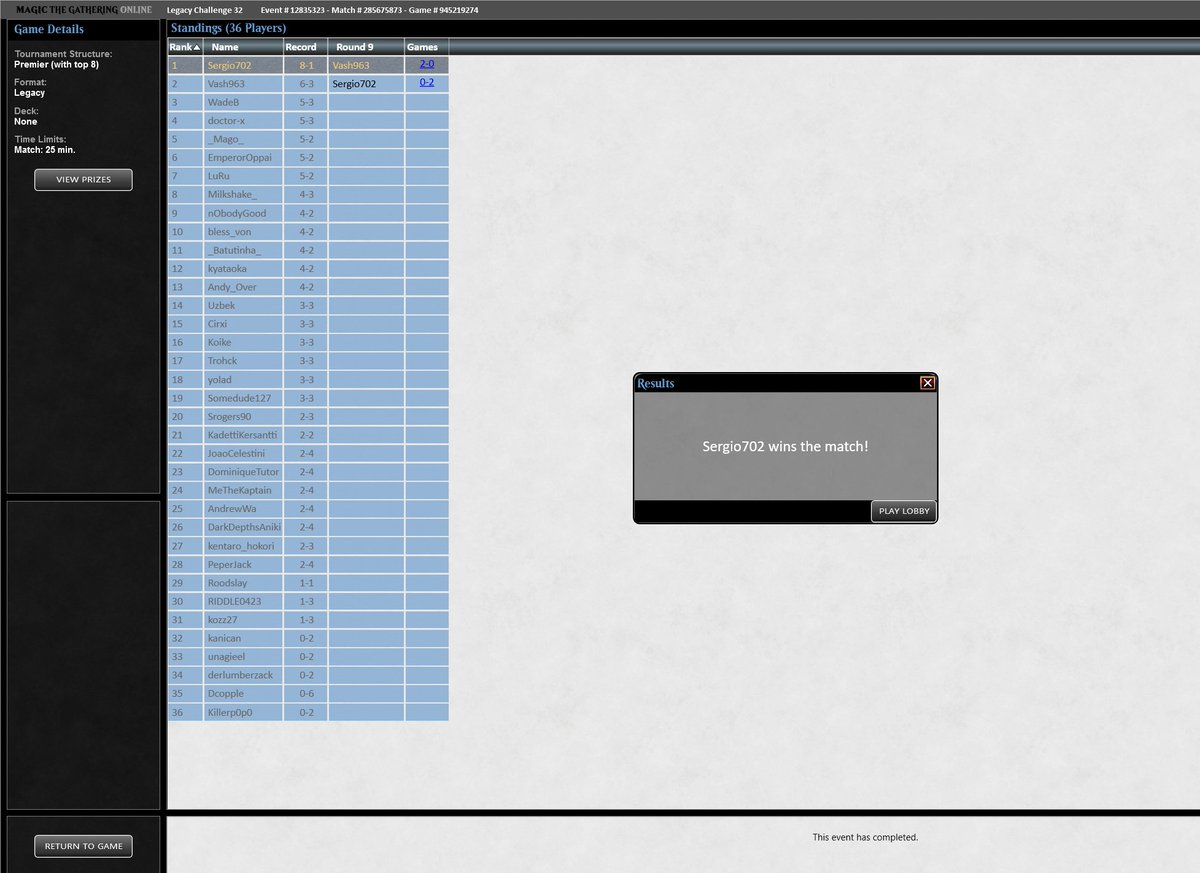1200x873 pixels.
Task: Click the 8-1 record cell
Action: [306, 65]
